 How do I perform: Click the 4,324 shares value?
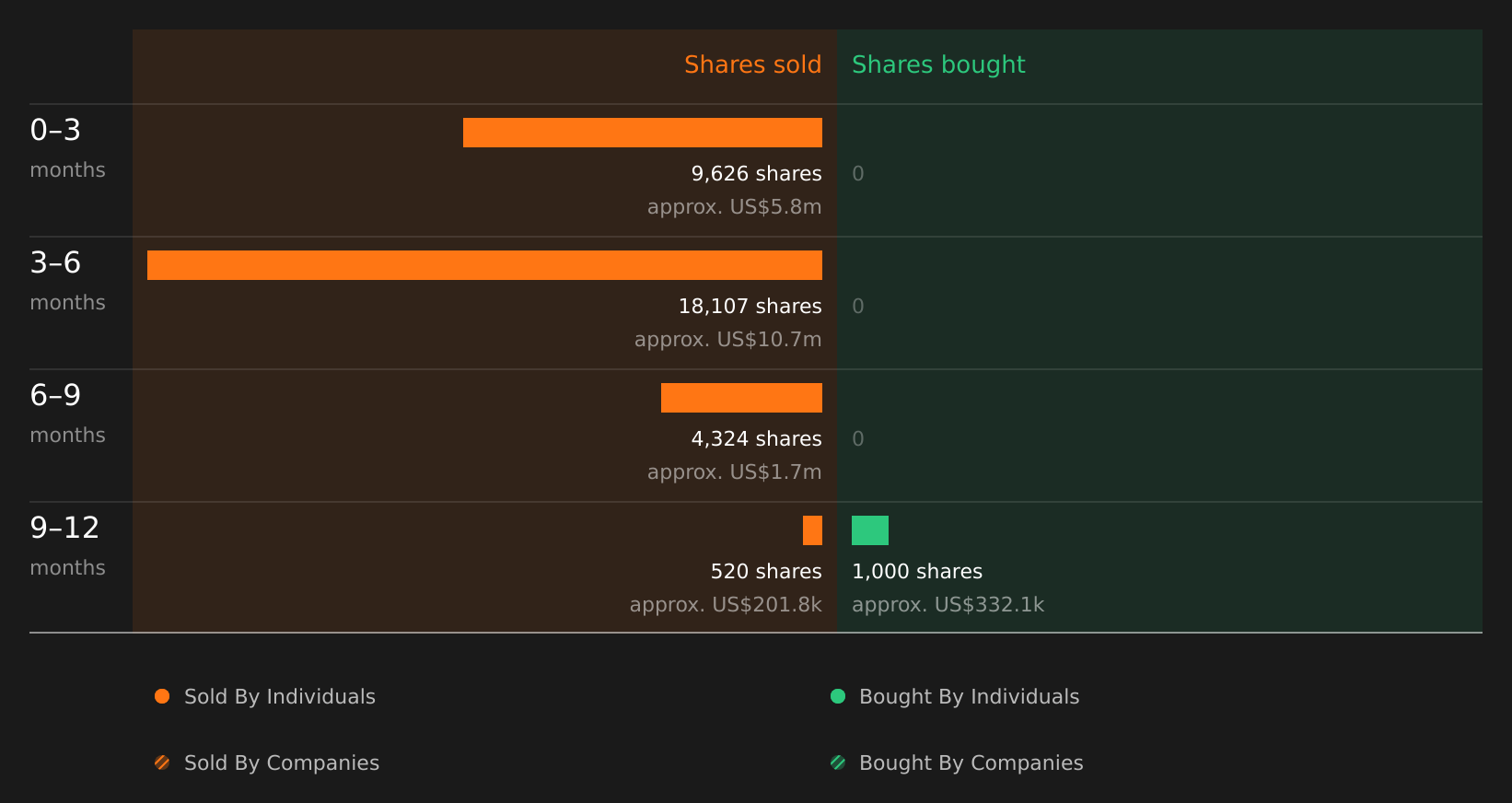pyautogui.click(x=756, y=439)
